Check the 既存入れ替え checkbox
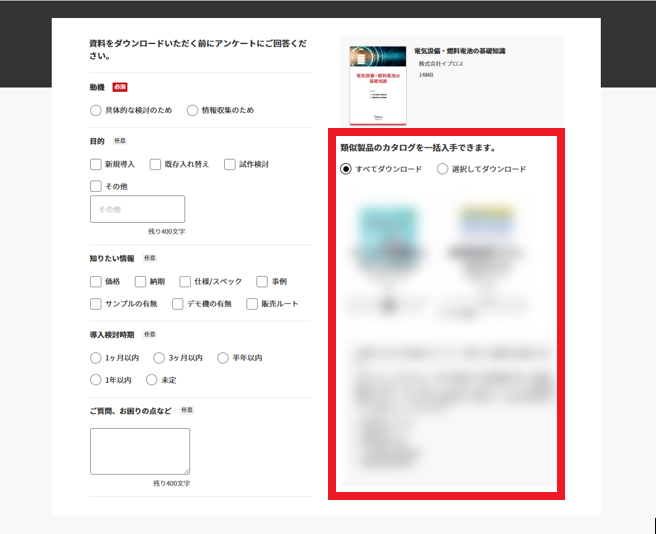 point(155,164)
